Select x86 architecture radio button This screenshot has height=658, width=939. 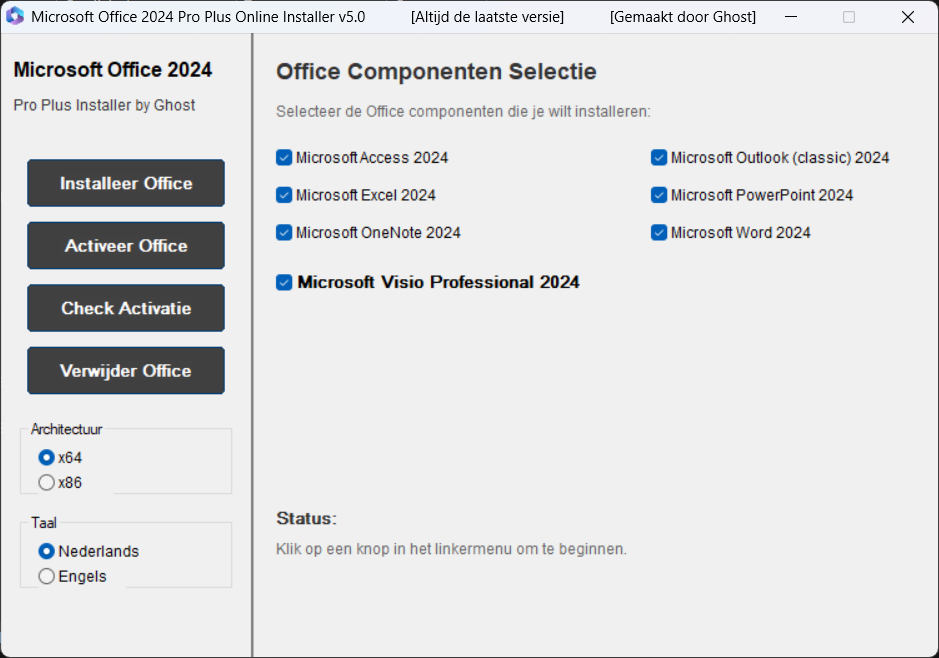(x=46, y=483)
